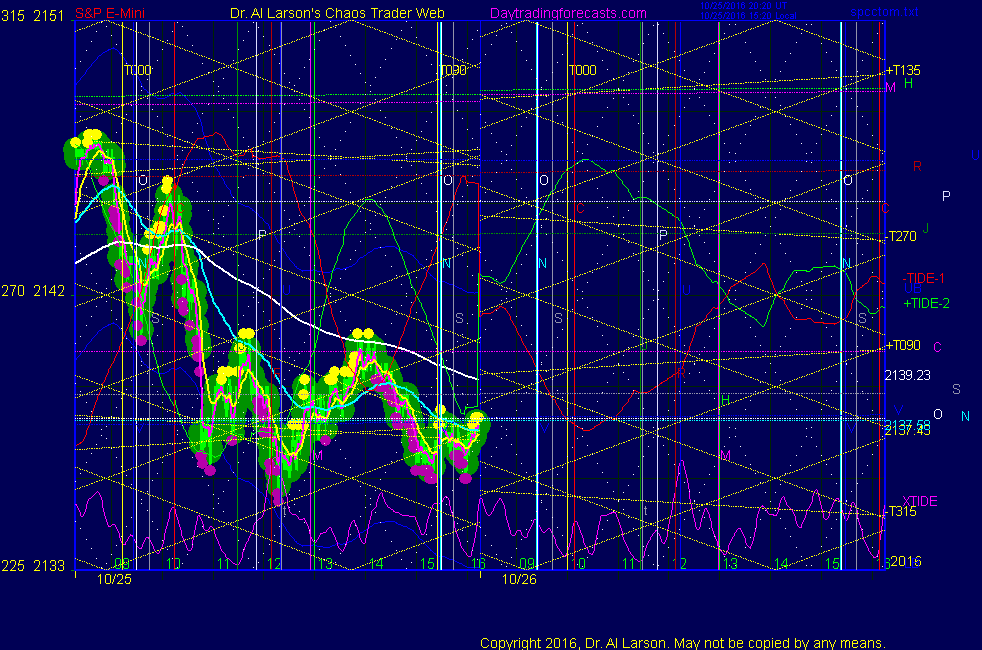Click the '10/25' date label on time axis
The image size is (982, 650).
click(x=114, y=579)
